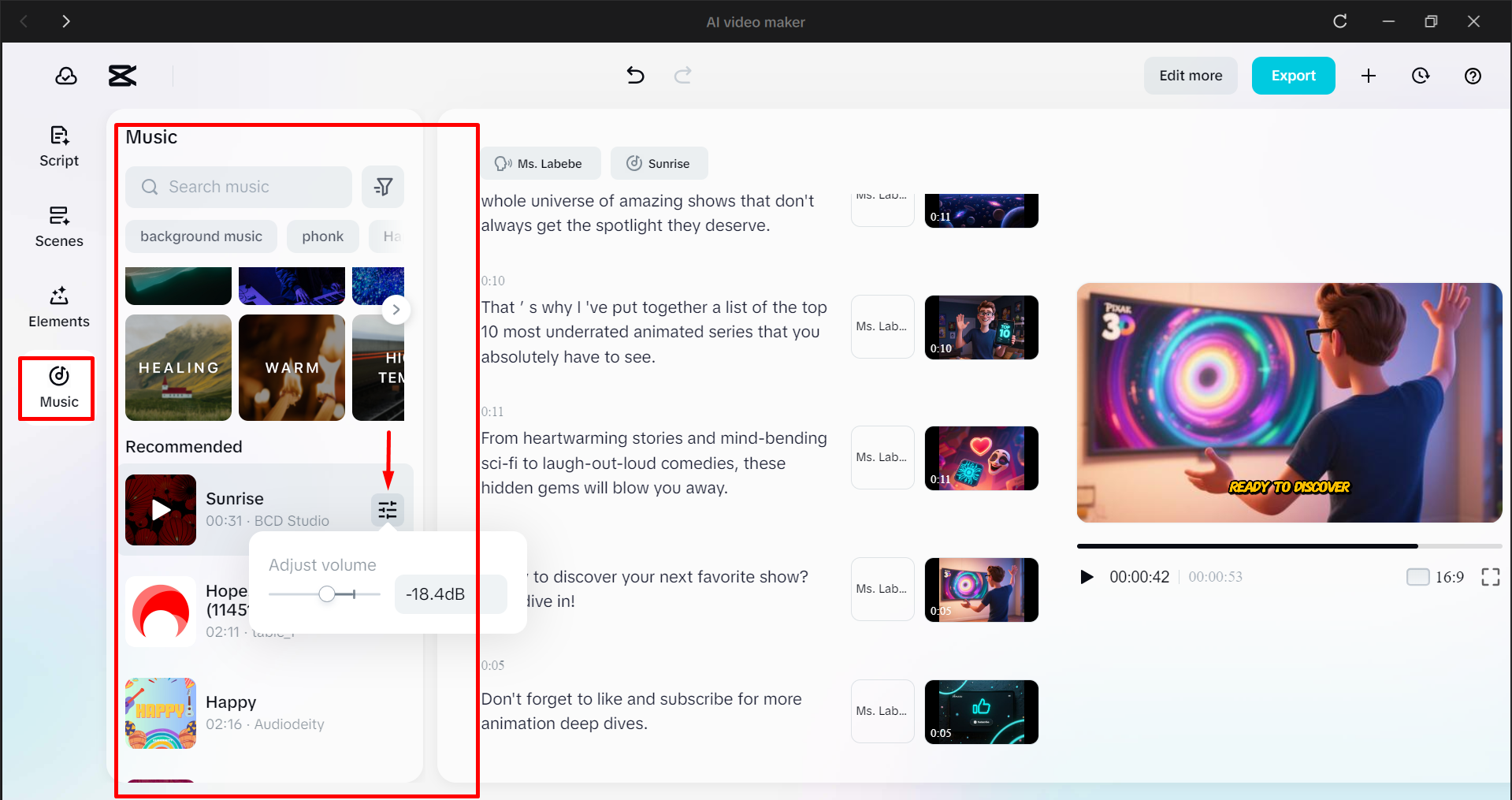Expand more music genre categories
Screen dimensions: 1512x800
[x=396, y=310]
